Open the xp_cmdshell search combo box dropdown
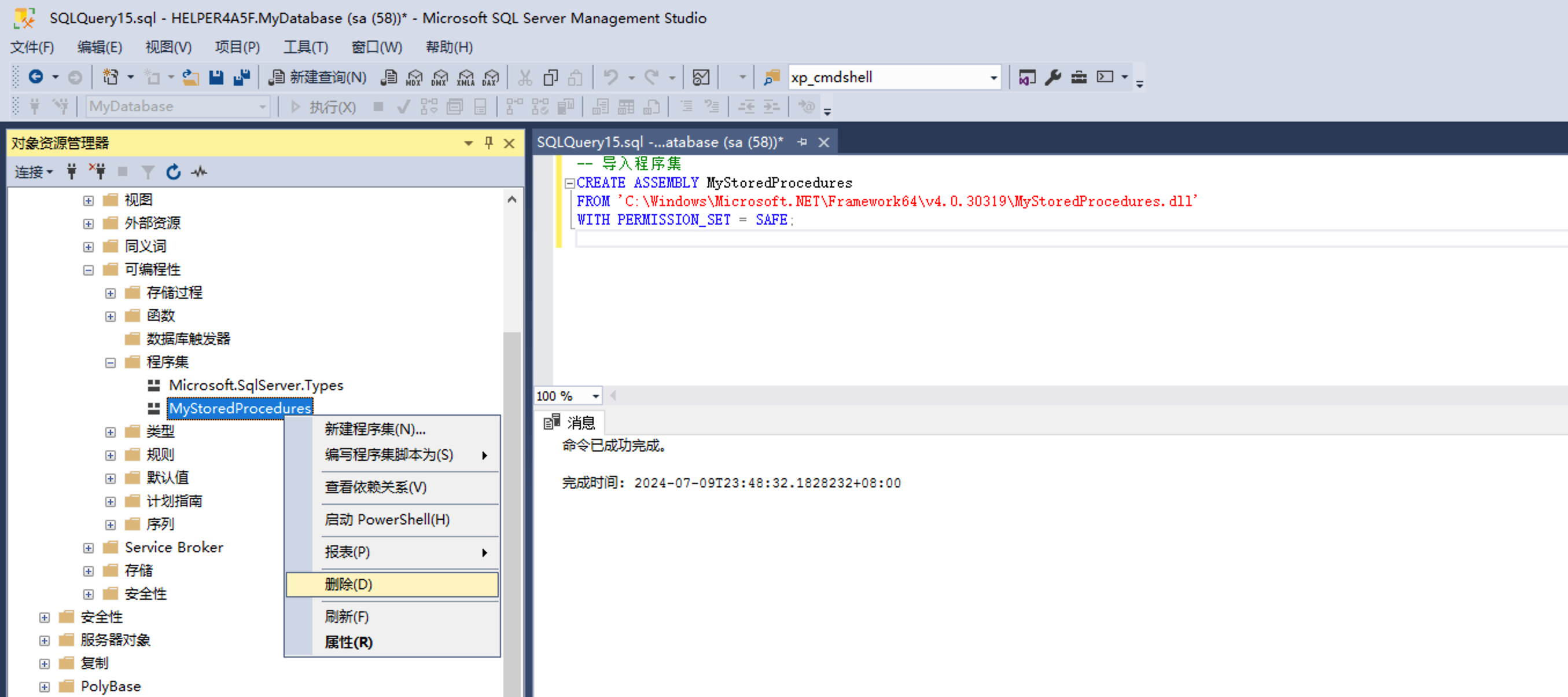Viewport: 1568px width, 697px height. click(x=993, y=78)
